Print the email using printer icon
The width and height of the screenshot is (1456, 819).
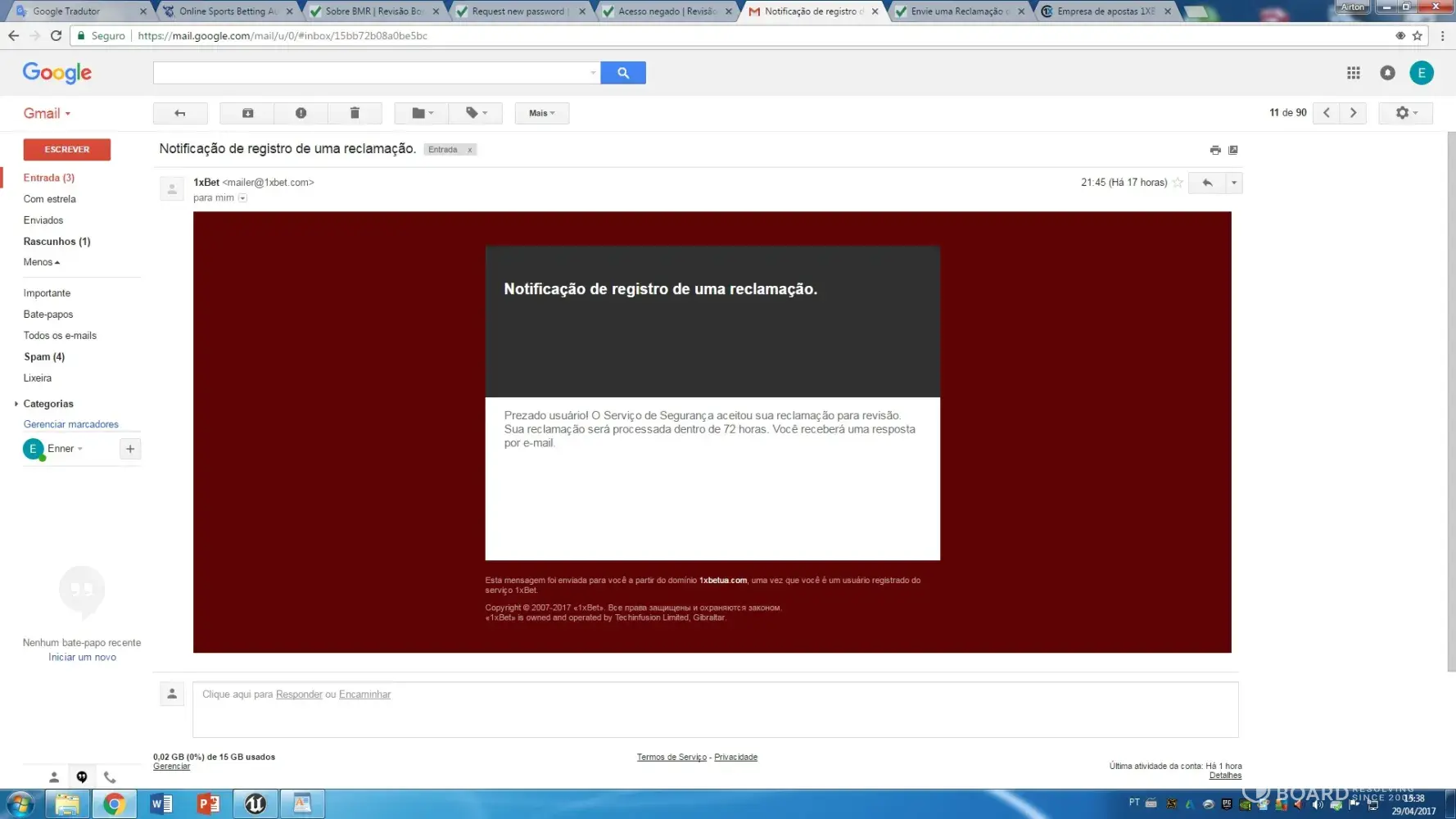tap(1215, 150)
